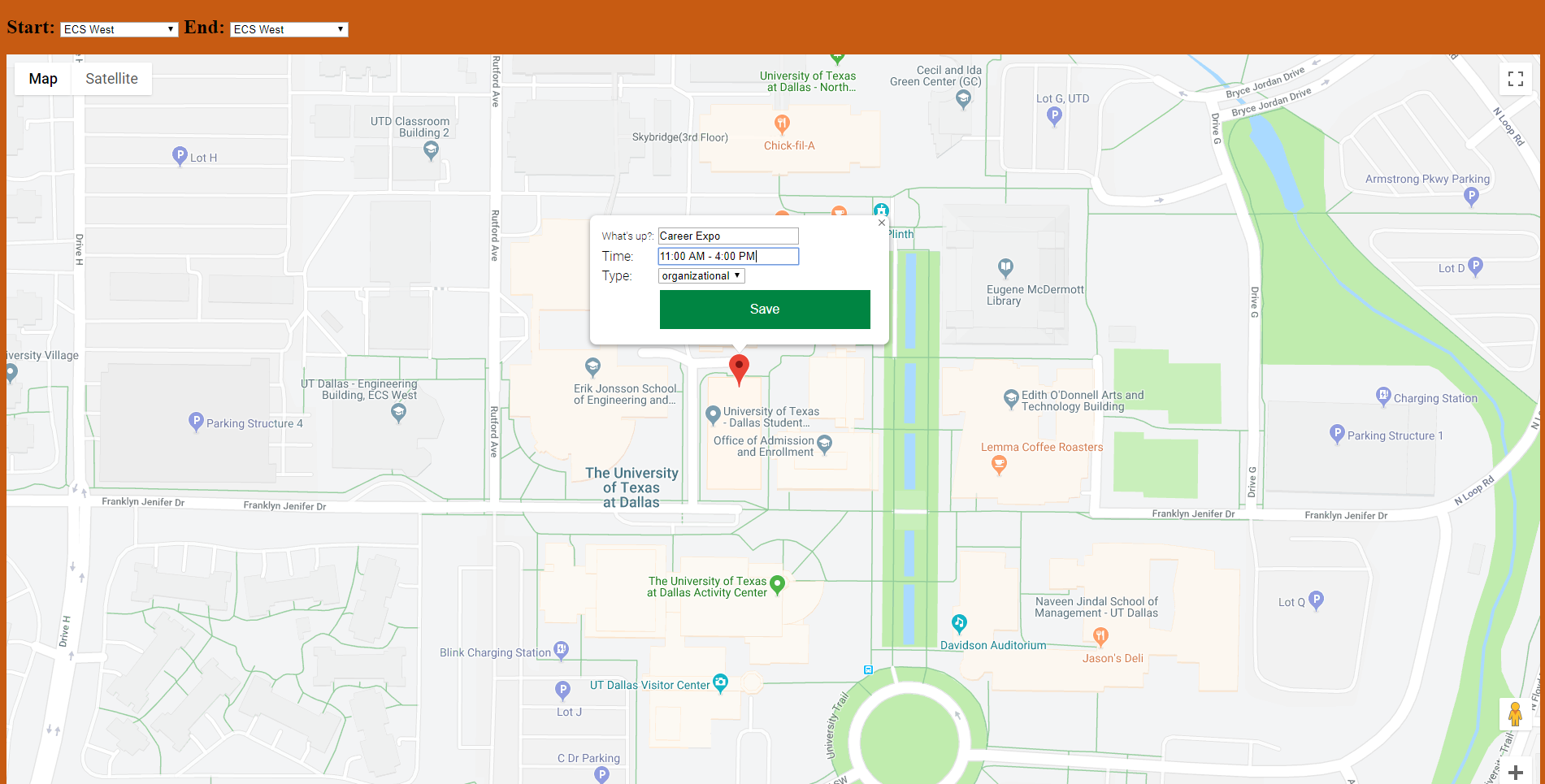This screenshot has height=784, width=1545.
Task: Select the Street View pegman icon
Action: tap(1515, 714)
